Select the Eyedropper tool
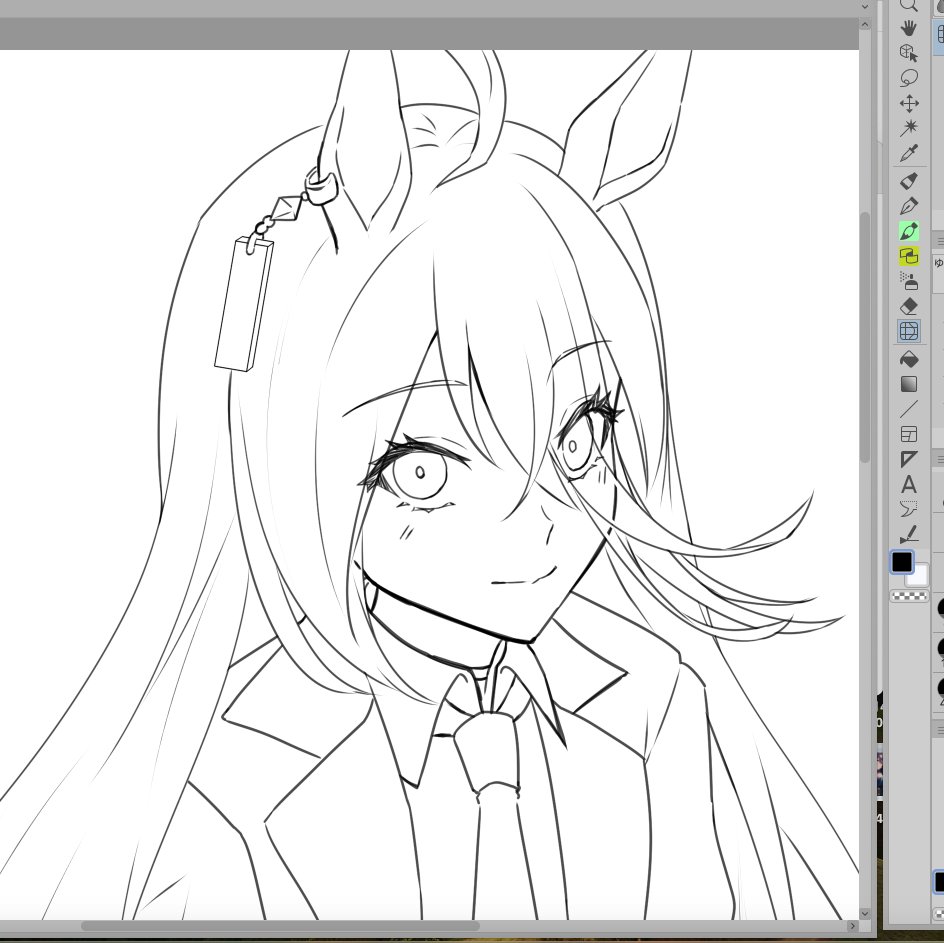 908,154
